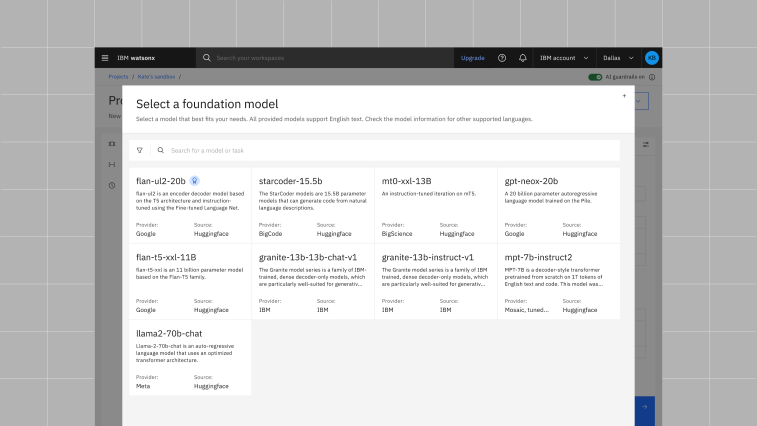Click the award badge on flan-ul2-20b
Viewport: 757px width, 426px height.
(x=195, y=181)
